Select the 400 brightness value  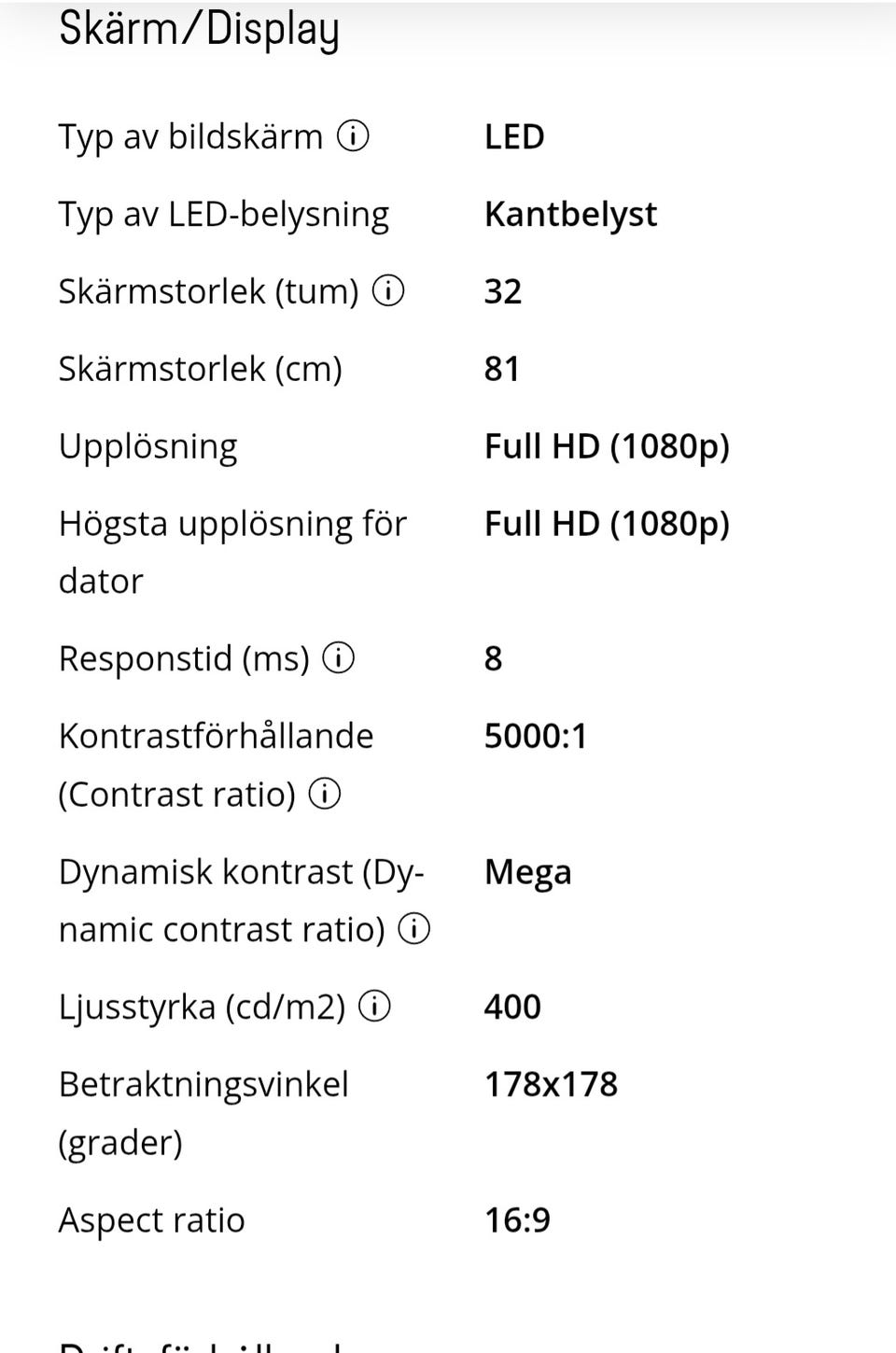click(x=512, y=1007)
